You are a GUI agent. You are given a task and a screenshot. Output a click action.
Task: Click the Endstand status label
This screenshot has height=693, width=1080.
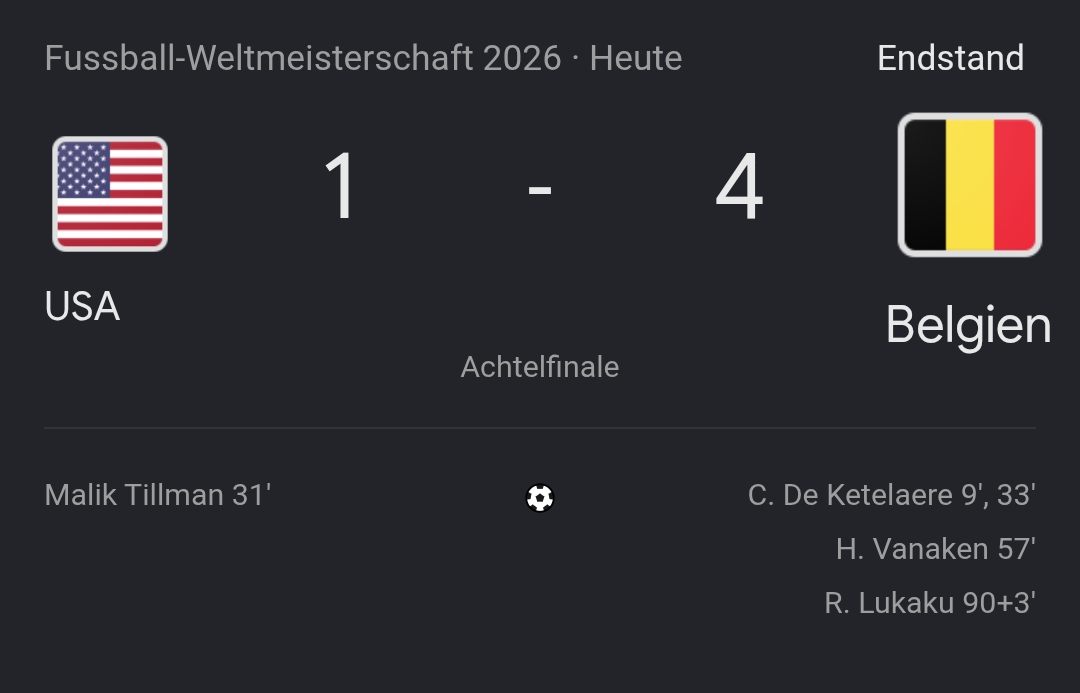pyautogui.click(x=951, y=58)
